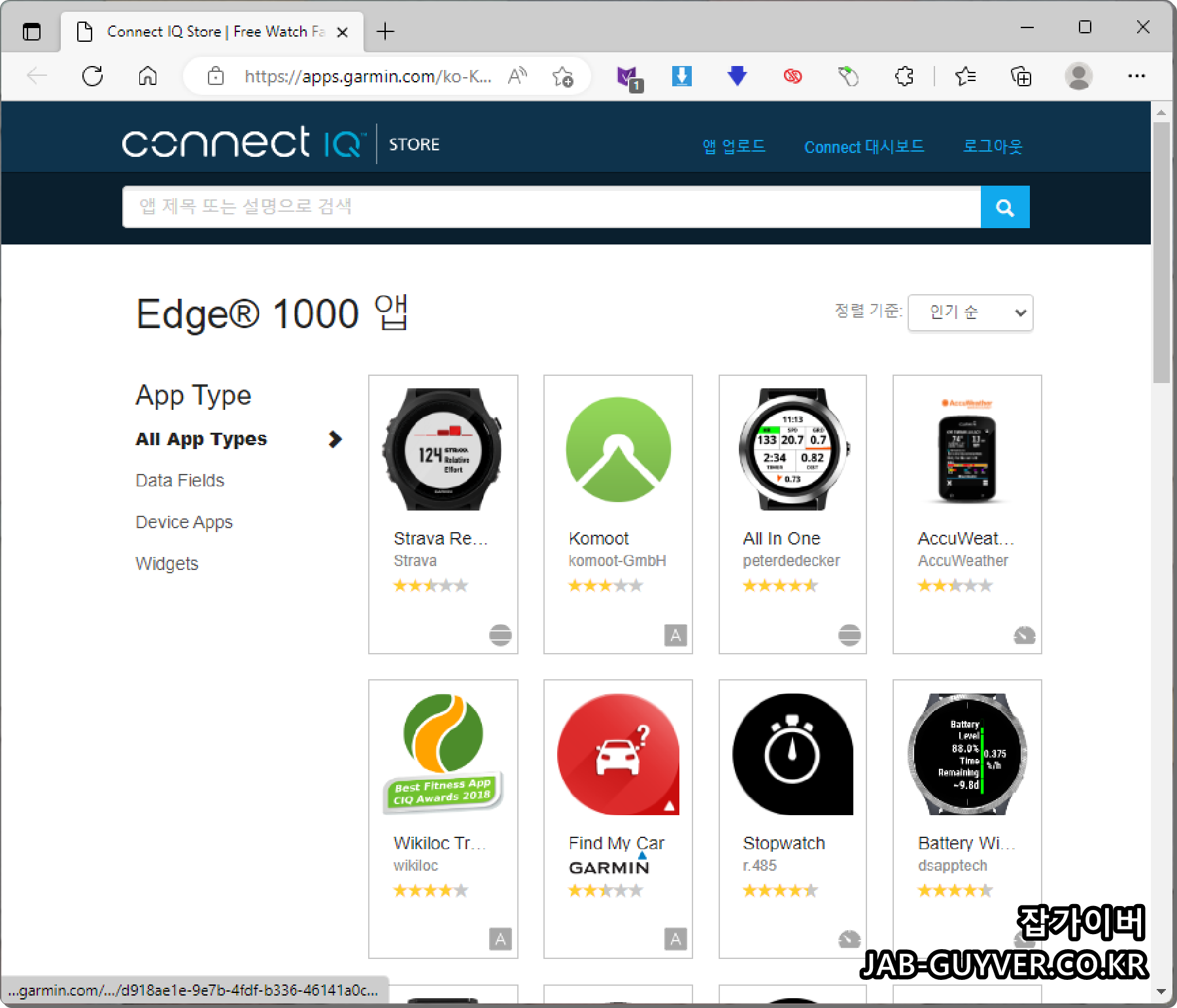Open the Collections icon
Viewport: 1177px width, 1008px height.
(x=1021, y=76)
